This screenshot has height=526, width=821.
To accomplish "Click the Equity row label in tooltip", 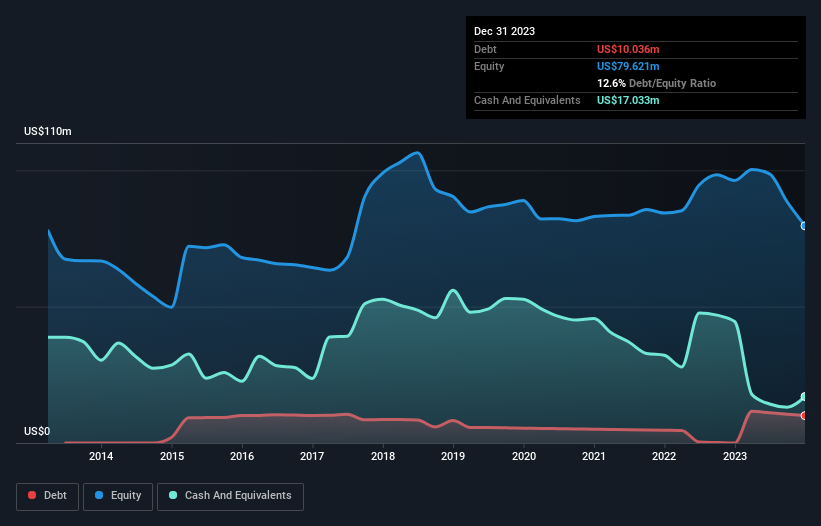I will (489, 66).
